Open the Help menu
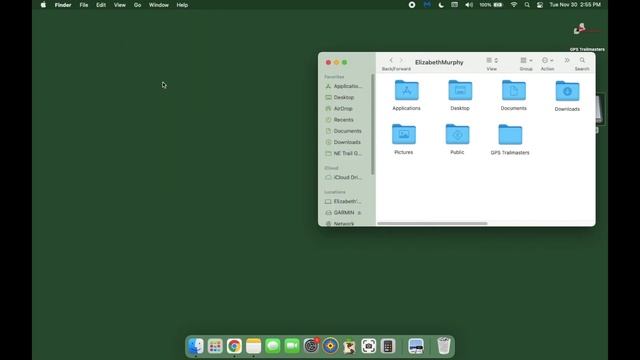This screenshot has width=640, height=360. pyautogui.click(x=182, y=5)
